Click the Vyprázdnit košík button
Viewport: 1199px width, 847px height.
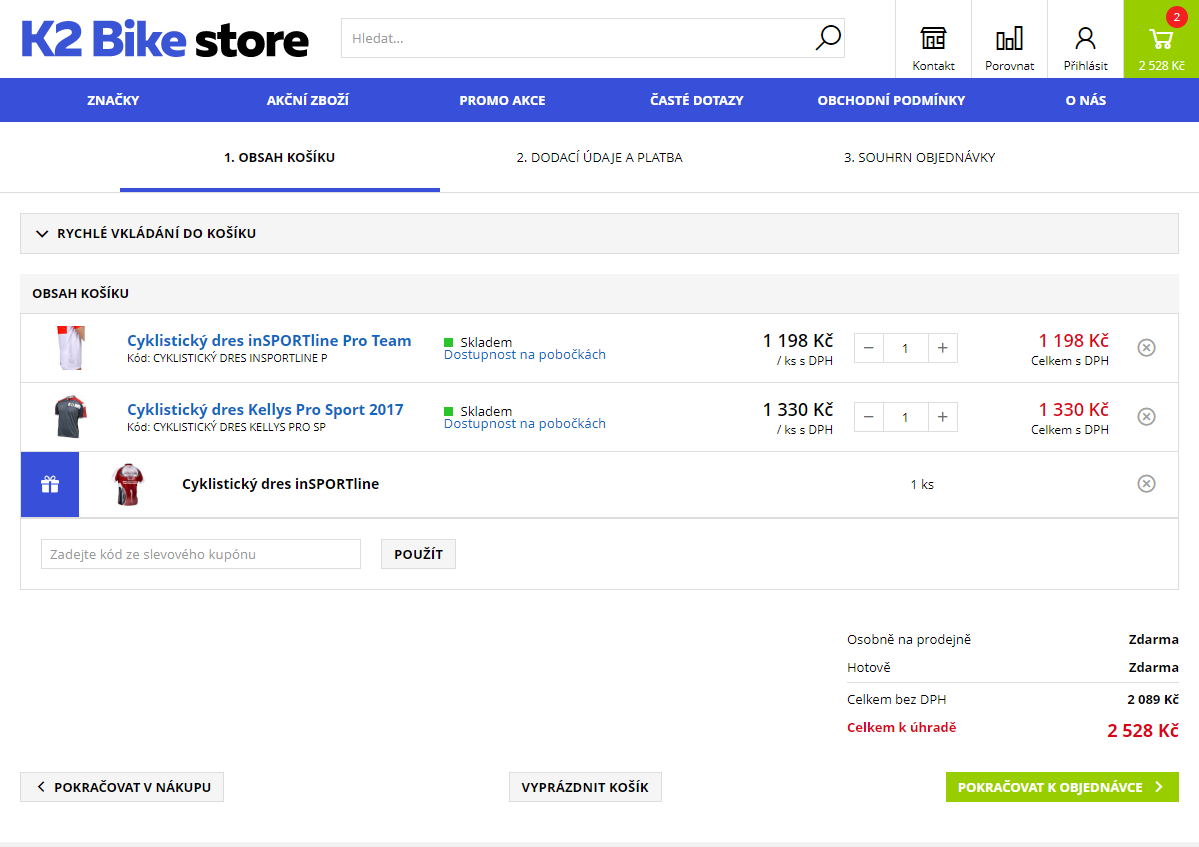(x=585, y=787)
